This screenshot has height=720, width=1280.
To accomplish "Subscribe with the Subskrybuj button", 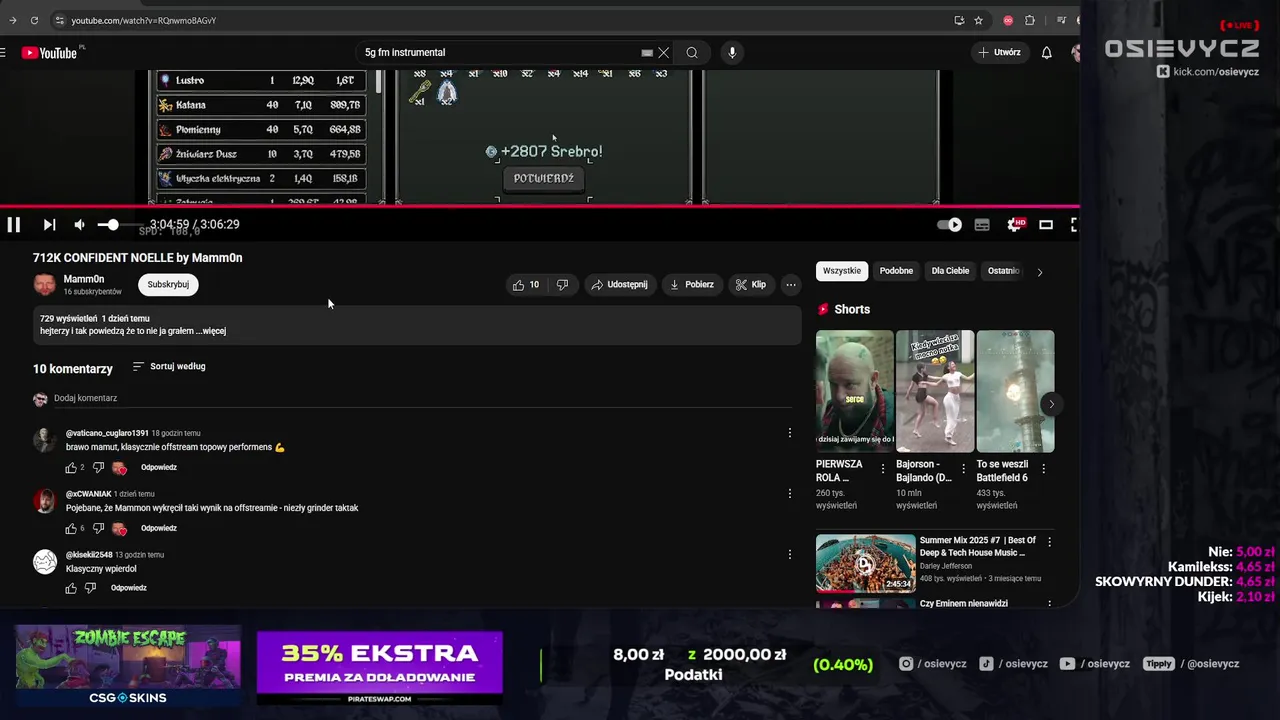I will (x=168, y=285).
